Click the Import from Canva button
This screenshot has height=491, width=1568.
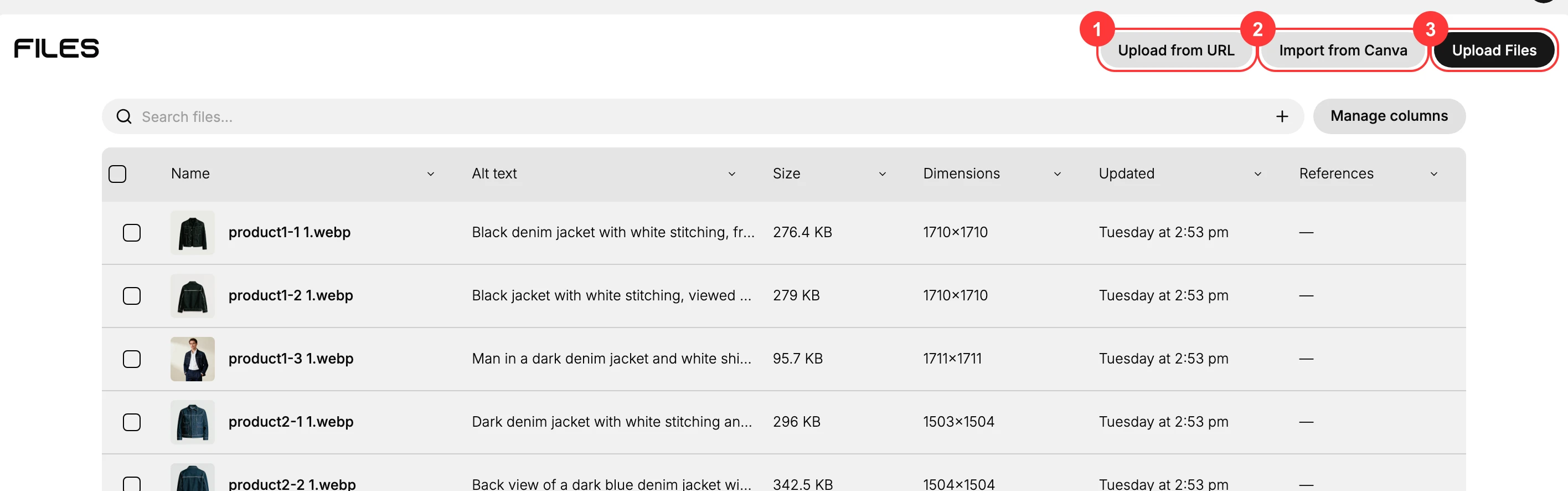pyautogui.click(x=1343, y=50)
